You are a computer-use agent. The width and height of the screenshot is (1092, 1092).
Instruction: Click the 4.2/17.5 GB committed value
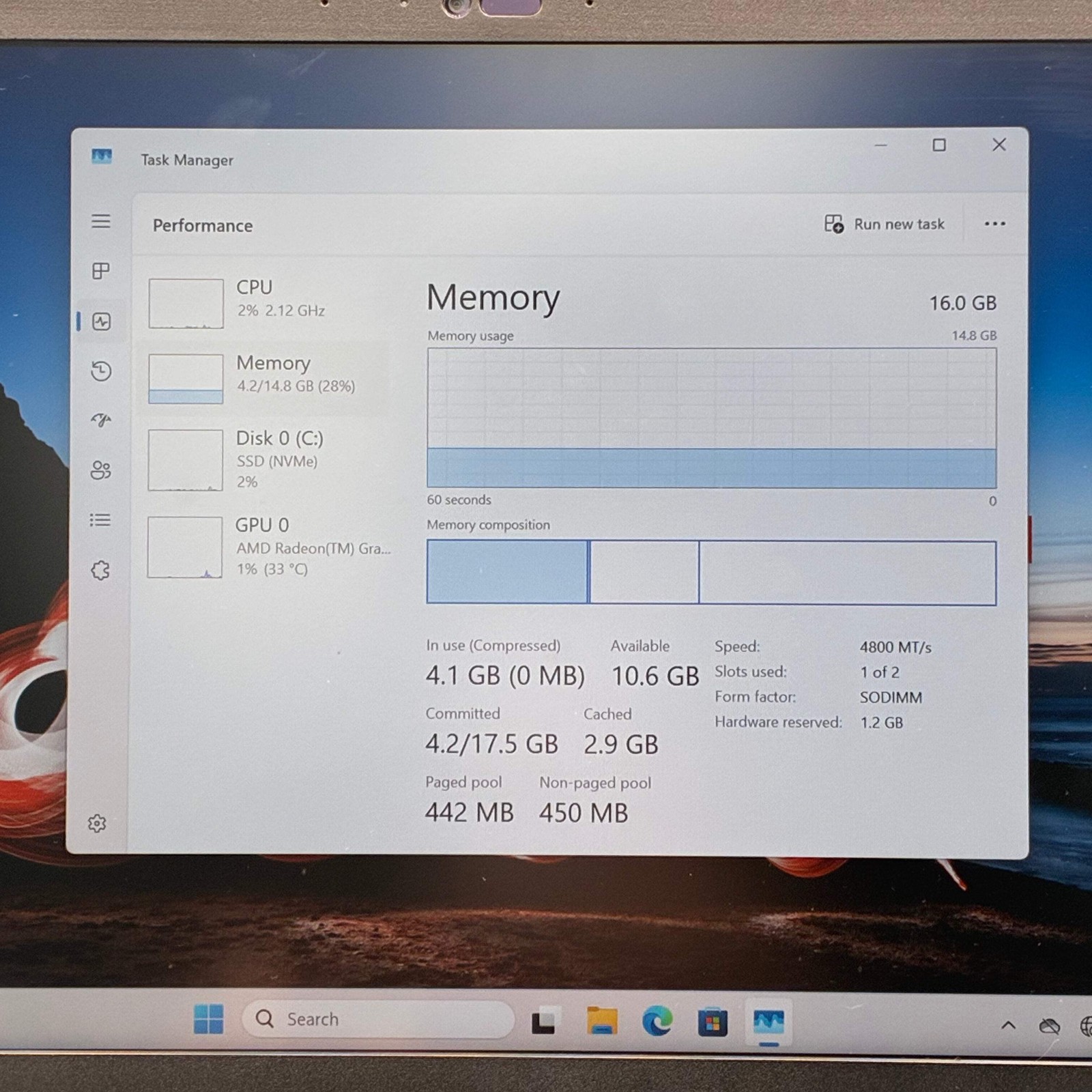tap(492, 744)
